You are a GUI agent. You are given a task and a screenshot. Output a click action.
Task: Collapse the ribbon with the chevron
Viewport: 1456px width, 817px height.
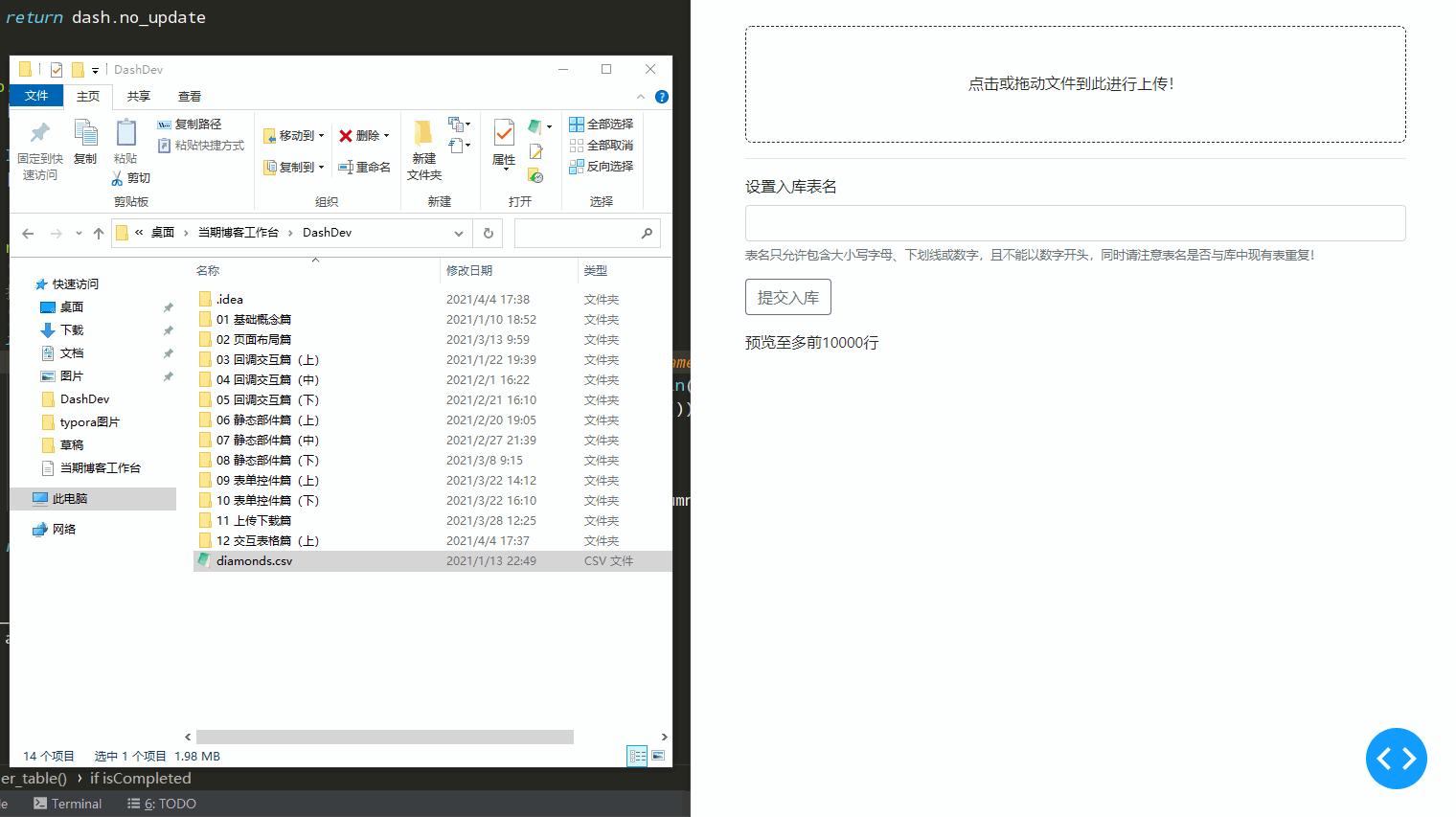tap(641, 97)
